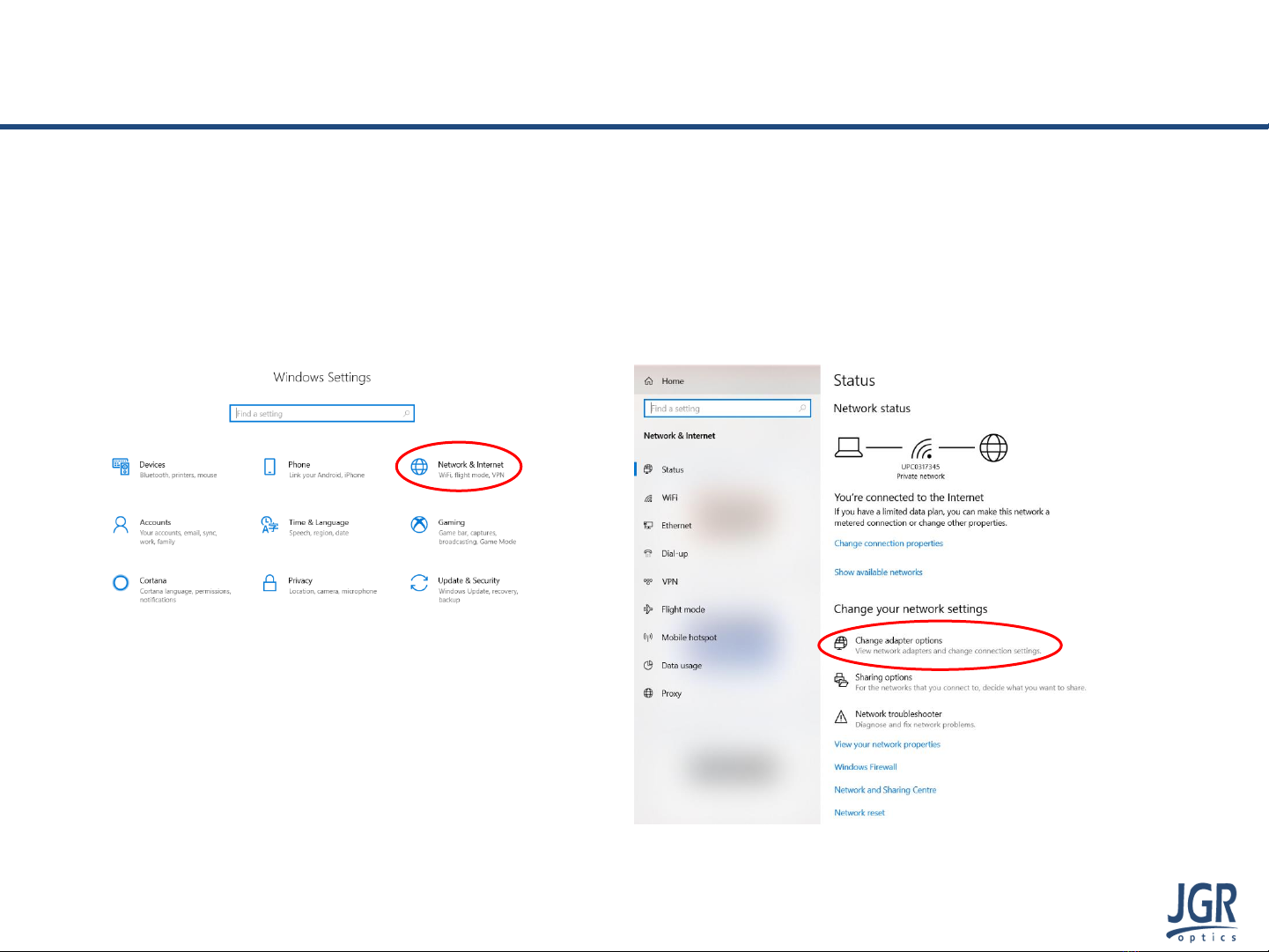Screen dimensions: 1269x952
Task: Select the Proxy globe icon in the sidebar
Action: [x=649, y=694]
